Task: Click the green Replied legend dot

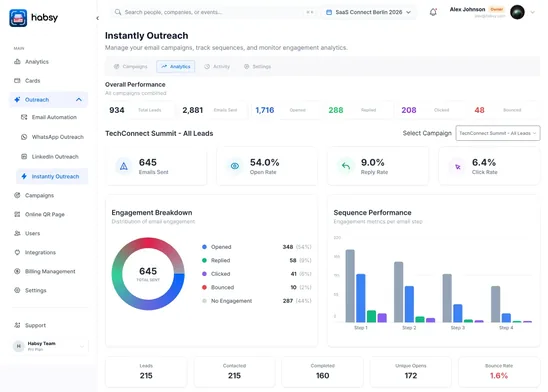Action: pyautogui.click(x=204, y=260)
